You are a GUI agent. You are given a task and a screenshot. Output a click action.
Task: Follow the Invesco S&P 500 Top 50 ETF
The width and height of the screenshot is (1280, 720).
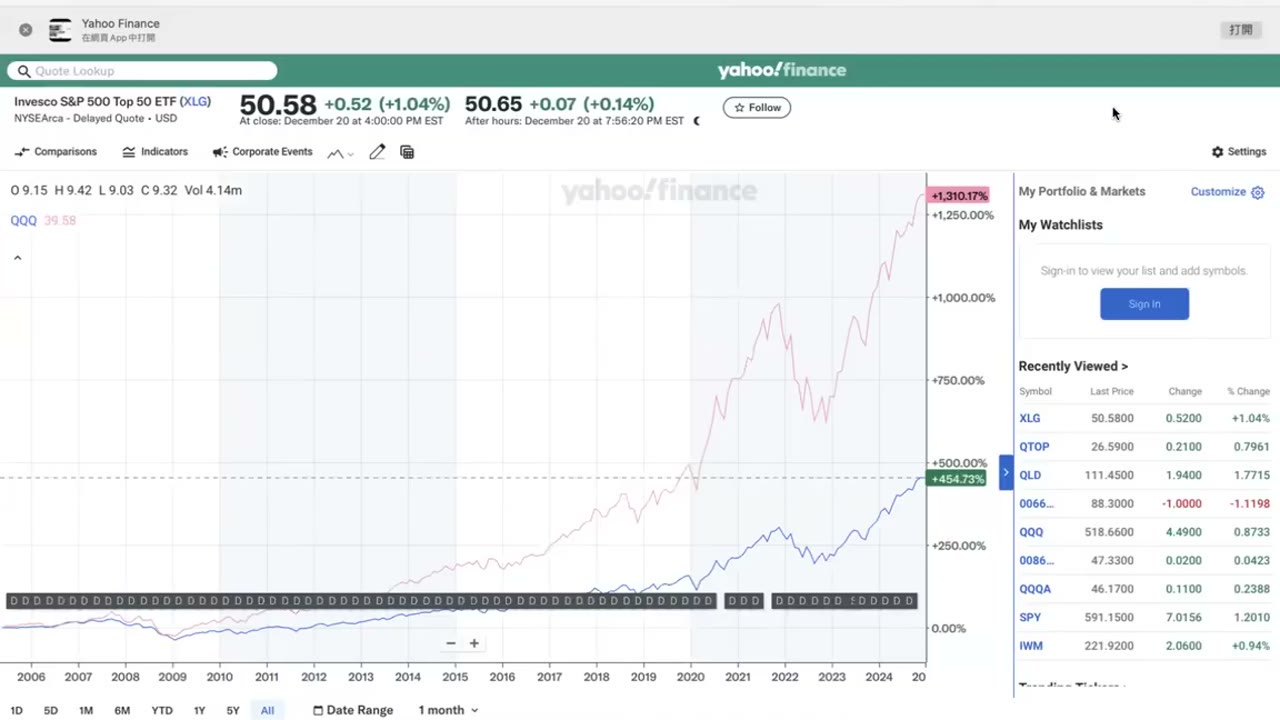click(x=757, y=107)
